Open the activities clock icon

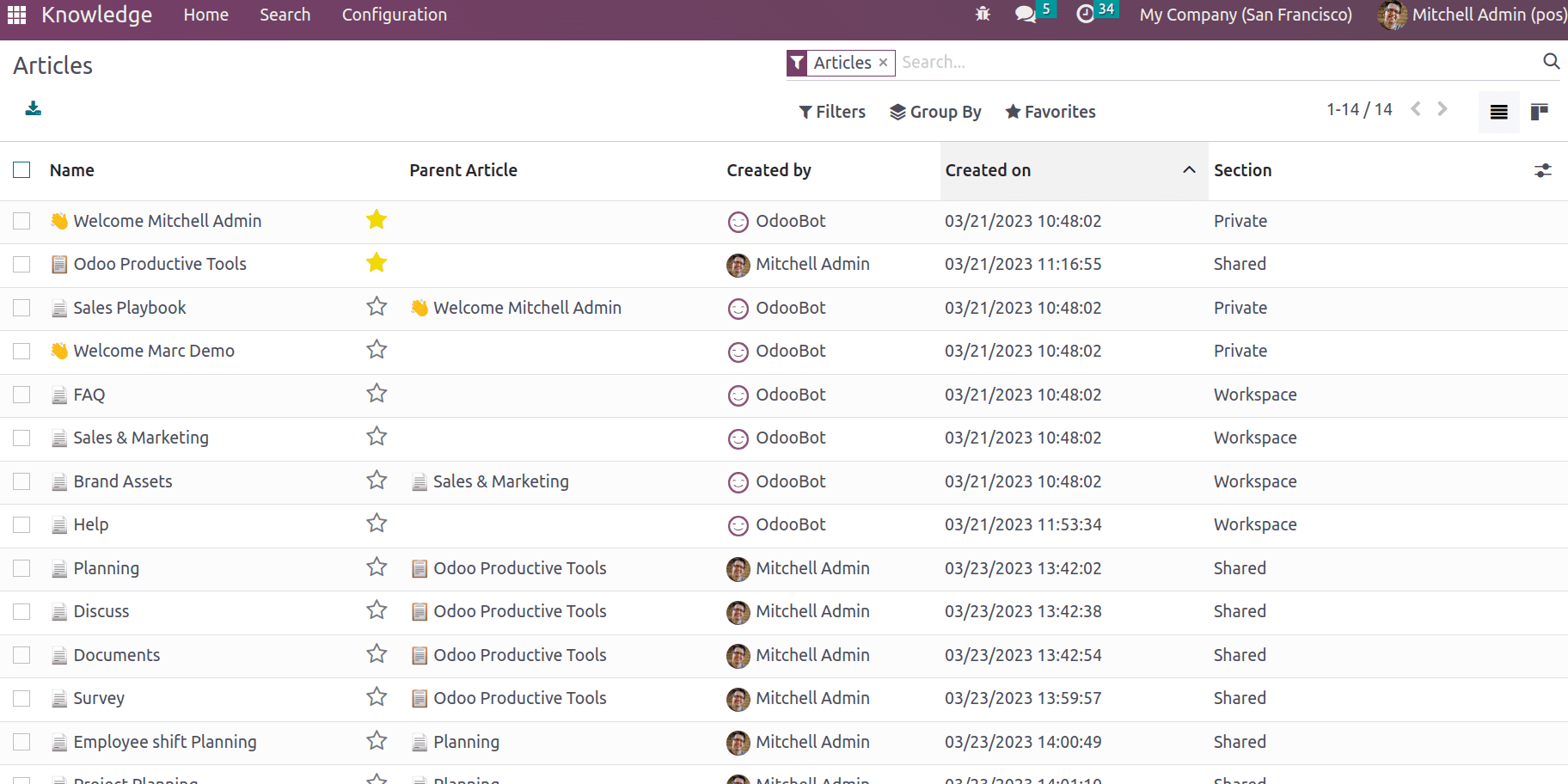(1086, 15)
